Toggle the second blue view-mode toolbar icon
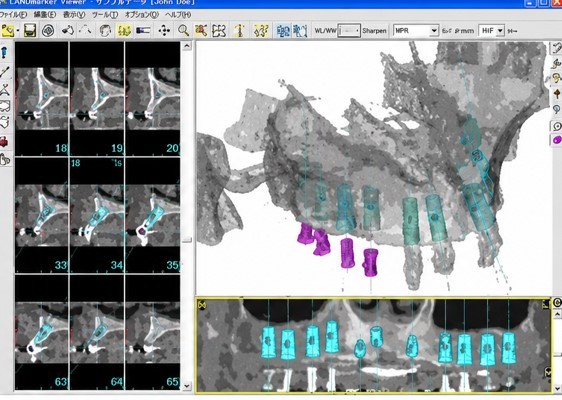This screenshot has height=400, width=562. click(300, 31)
